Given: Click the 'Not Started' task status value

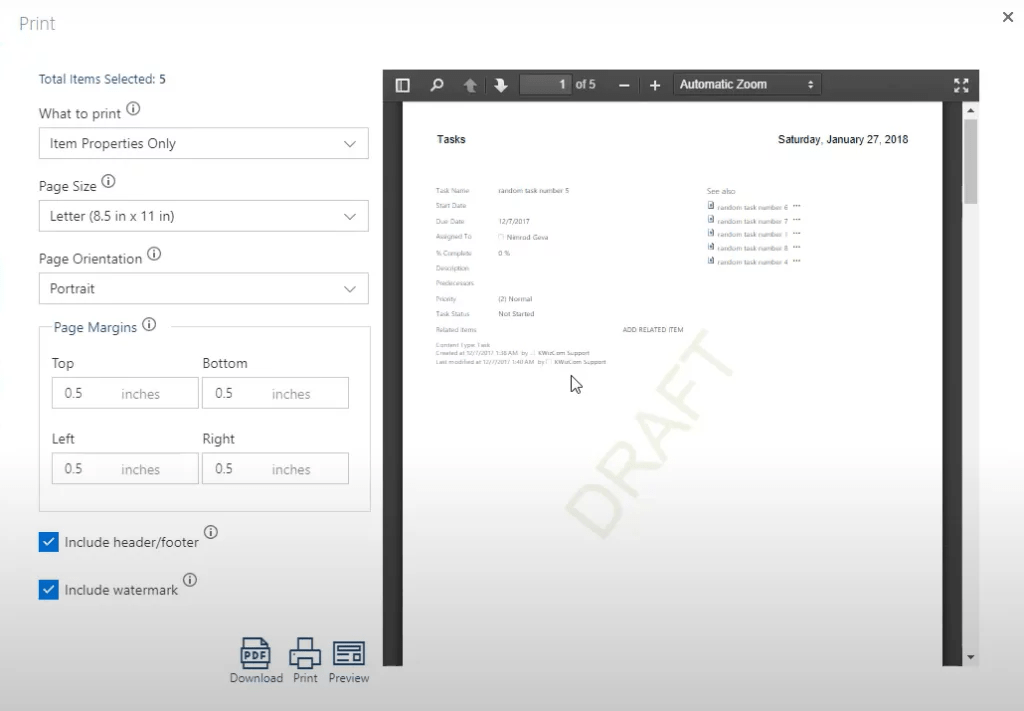Looking at the screenshot, I should (516, 314).
